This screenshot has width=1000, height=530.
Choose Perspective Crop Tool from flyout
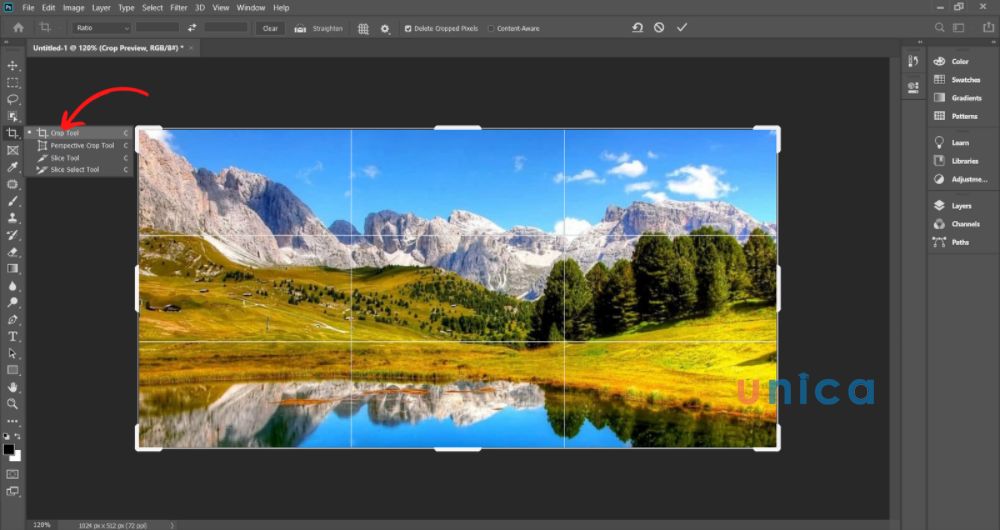[79, 145]
